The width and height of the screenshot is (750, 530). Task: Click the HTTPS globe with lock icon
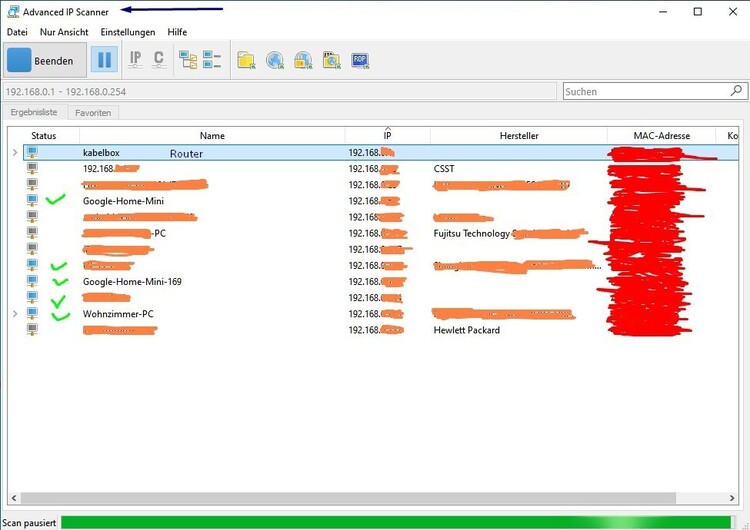click(303, 60)
